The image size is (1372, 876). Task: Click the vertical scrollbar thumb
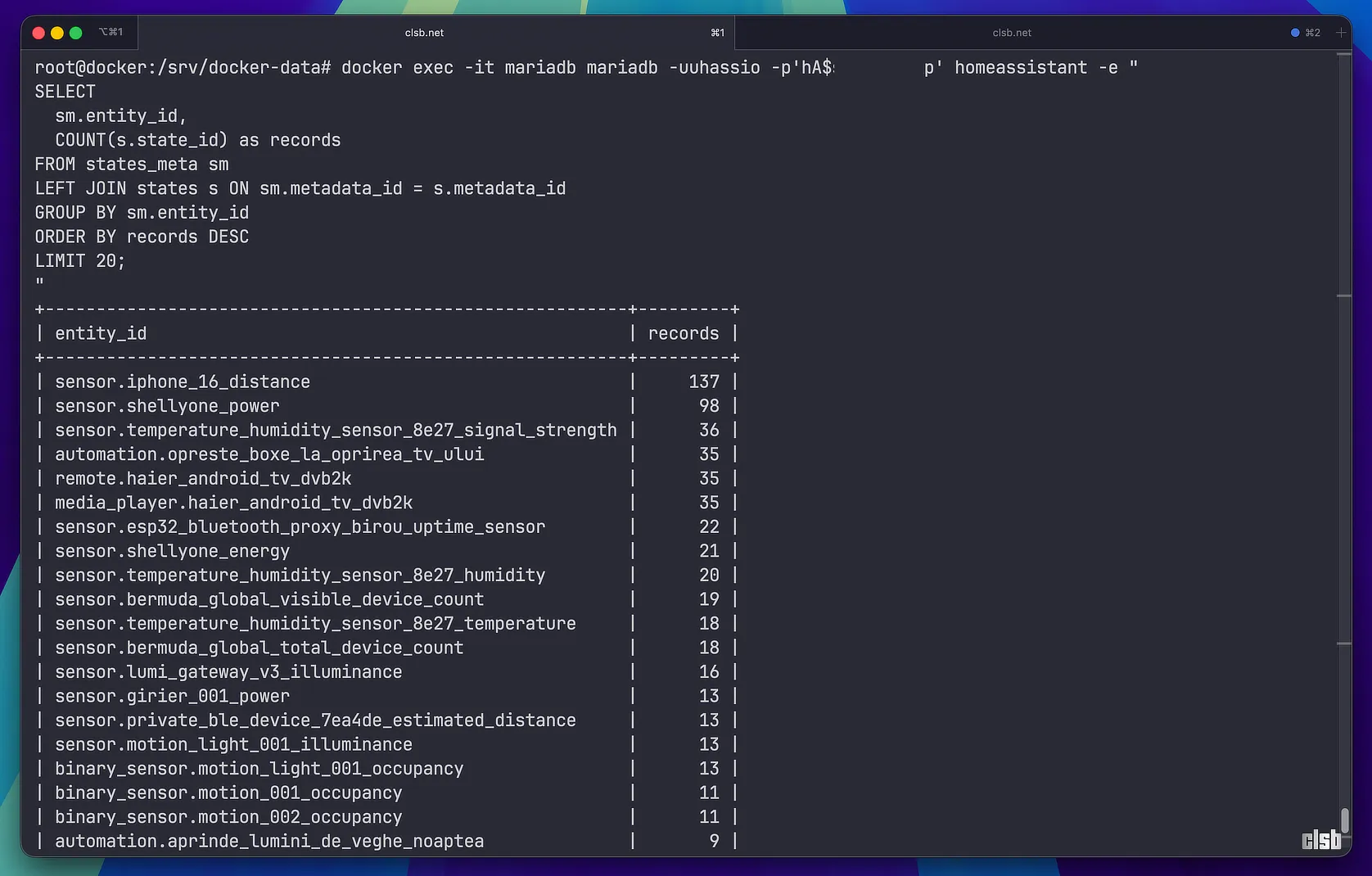(1344, 820)
